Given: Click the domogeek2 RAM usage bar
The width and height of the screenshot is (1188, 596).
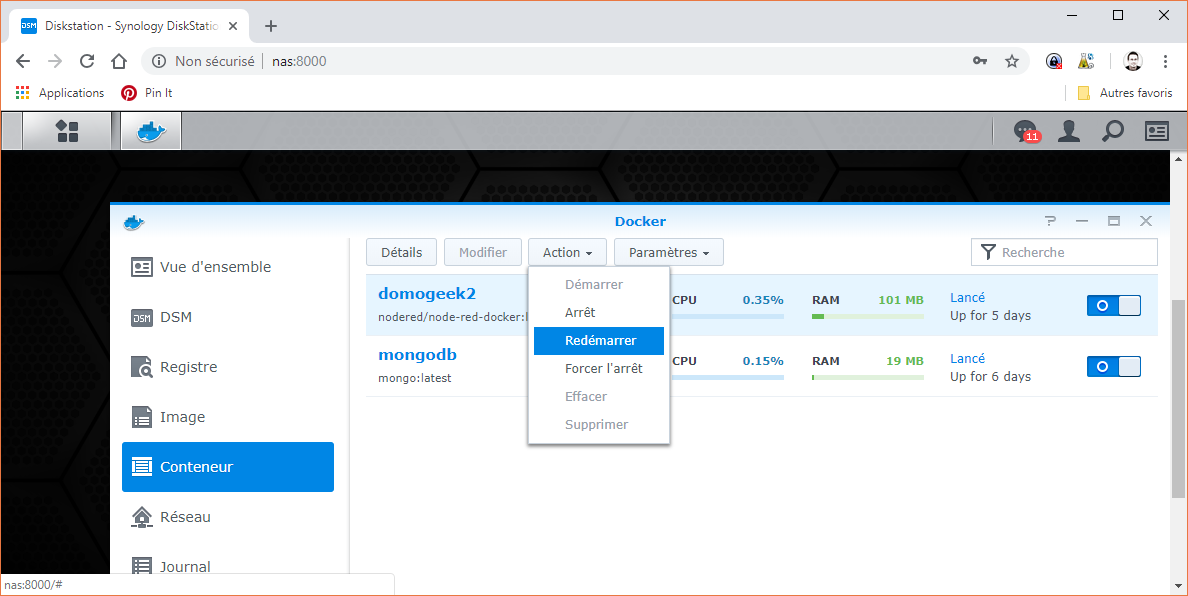Looking at the screenshot, I should (x=868, y=316).
